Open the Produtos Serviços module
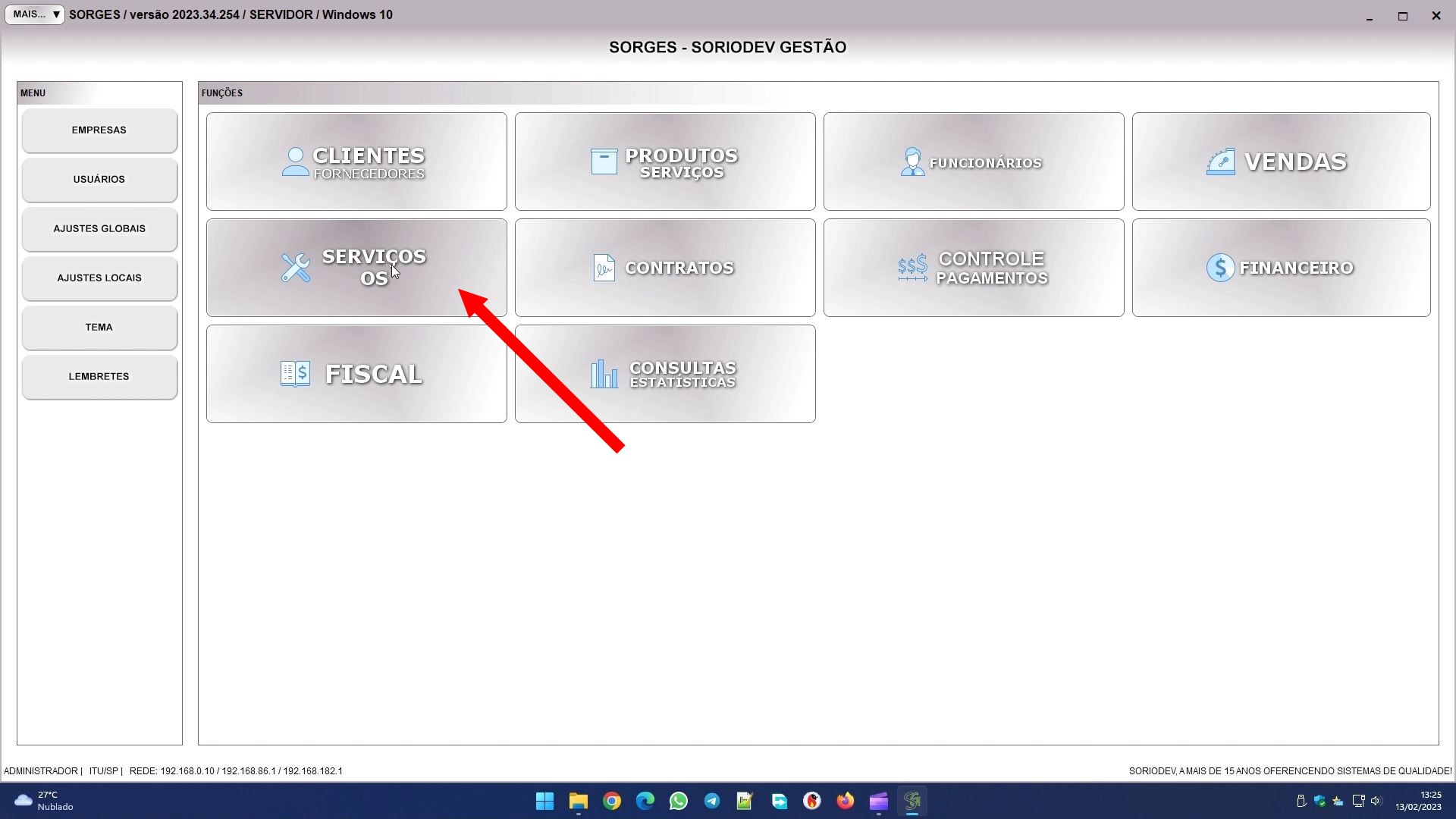The width and height of the screenshot is (1456, 819). point(665,162)
